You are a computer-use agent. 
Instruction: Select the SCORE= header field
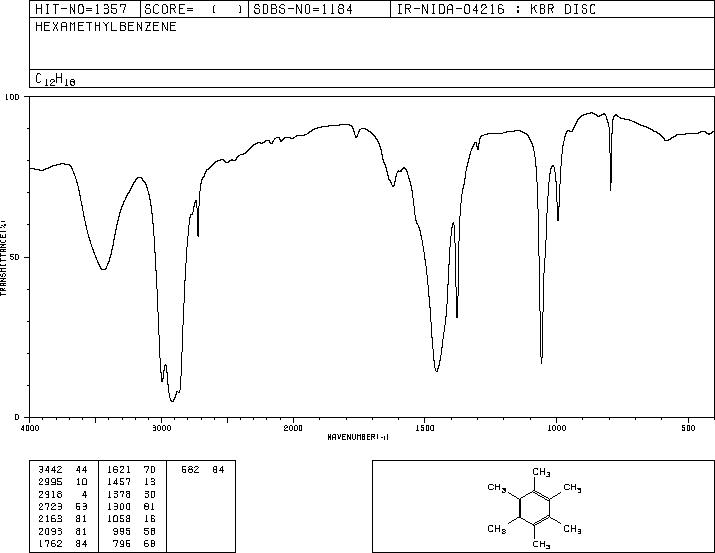point(194,9)
